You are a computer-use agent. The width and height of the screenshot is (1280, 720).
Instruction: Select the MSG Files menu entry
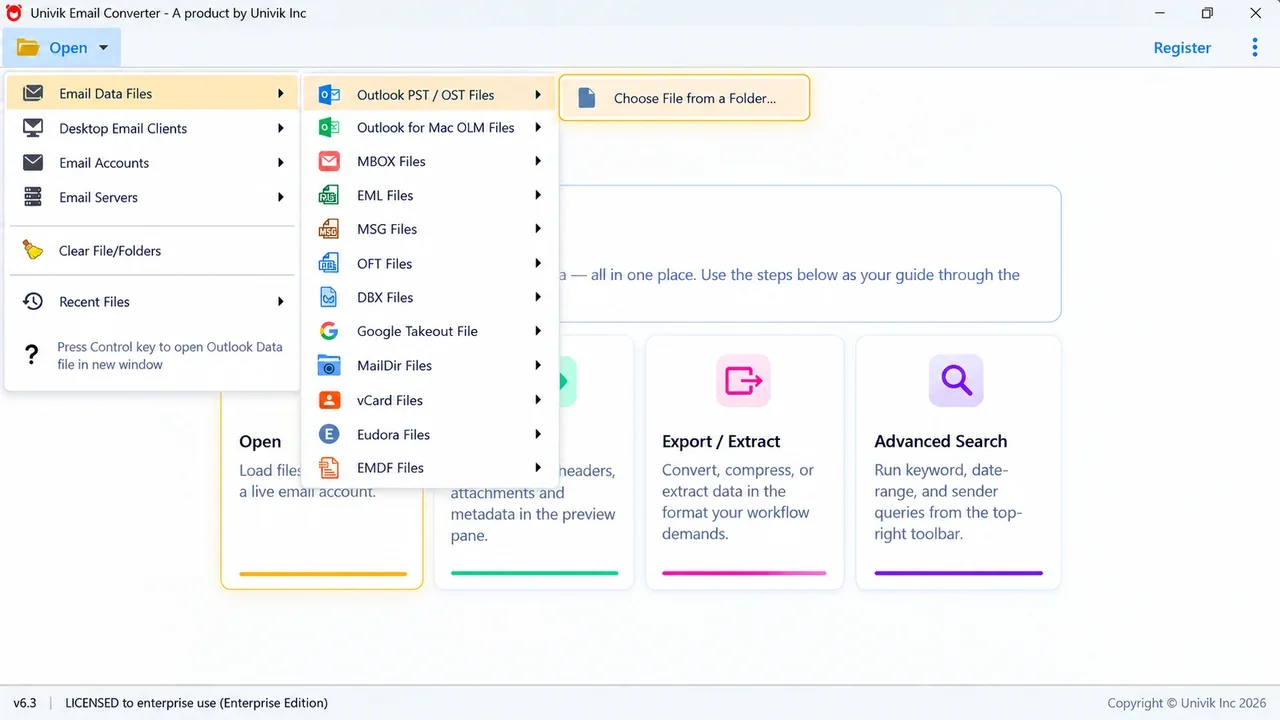pyautogui.click(x=430, y=229)
